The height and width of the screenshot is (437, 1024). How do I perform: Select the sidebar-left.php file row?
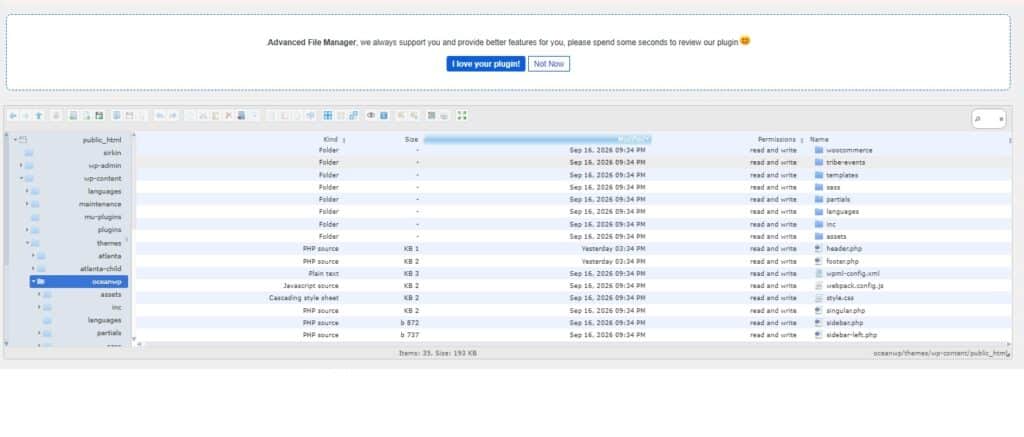tap(573, 335)
